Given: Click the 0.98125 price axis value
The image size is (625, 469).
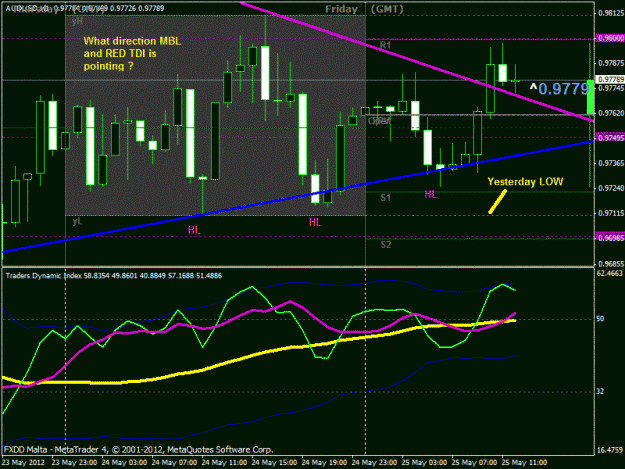Looking at the screenshot, I should (x=611, y=14).
